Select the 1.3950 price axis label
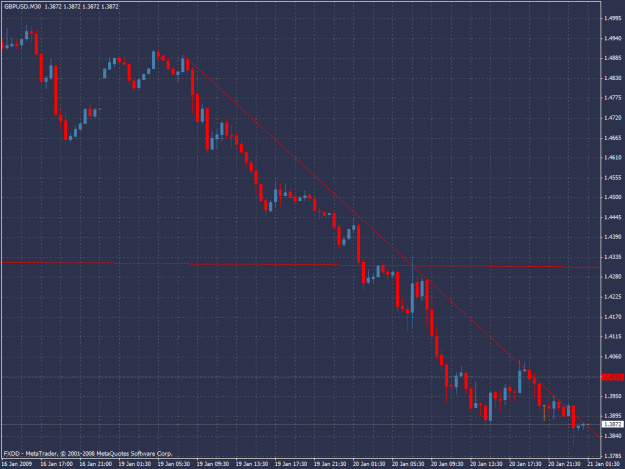 613,396
